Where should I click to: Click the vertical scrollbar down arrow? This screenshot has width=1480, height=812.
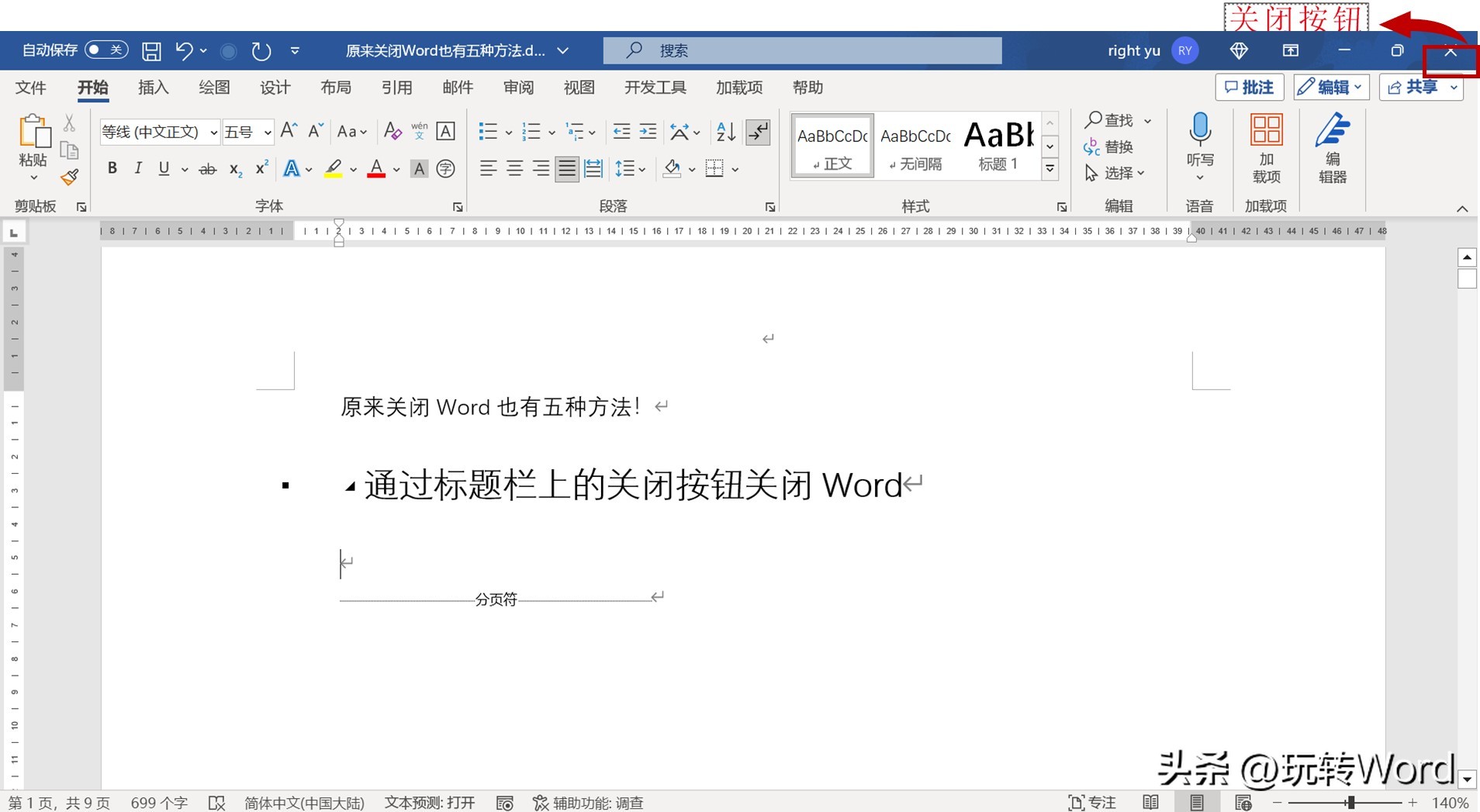point(1467,779)
